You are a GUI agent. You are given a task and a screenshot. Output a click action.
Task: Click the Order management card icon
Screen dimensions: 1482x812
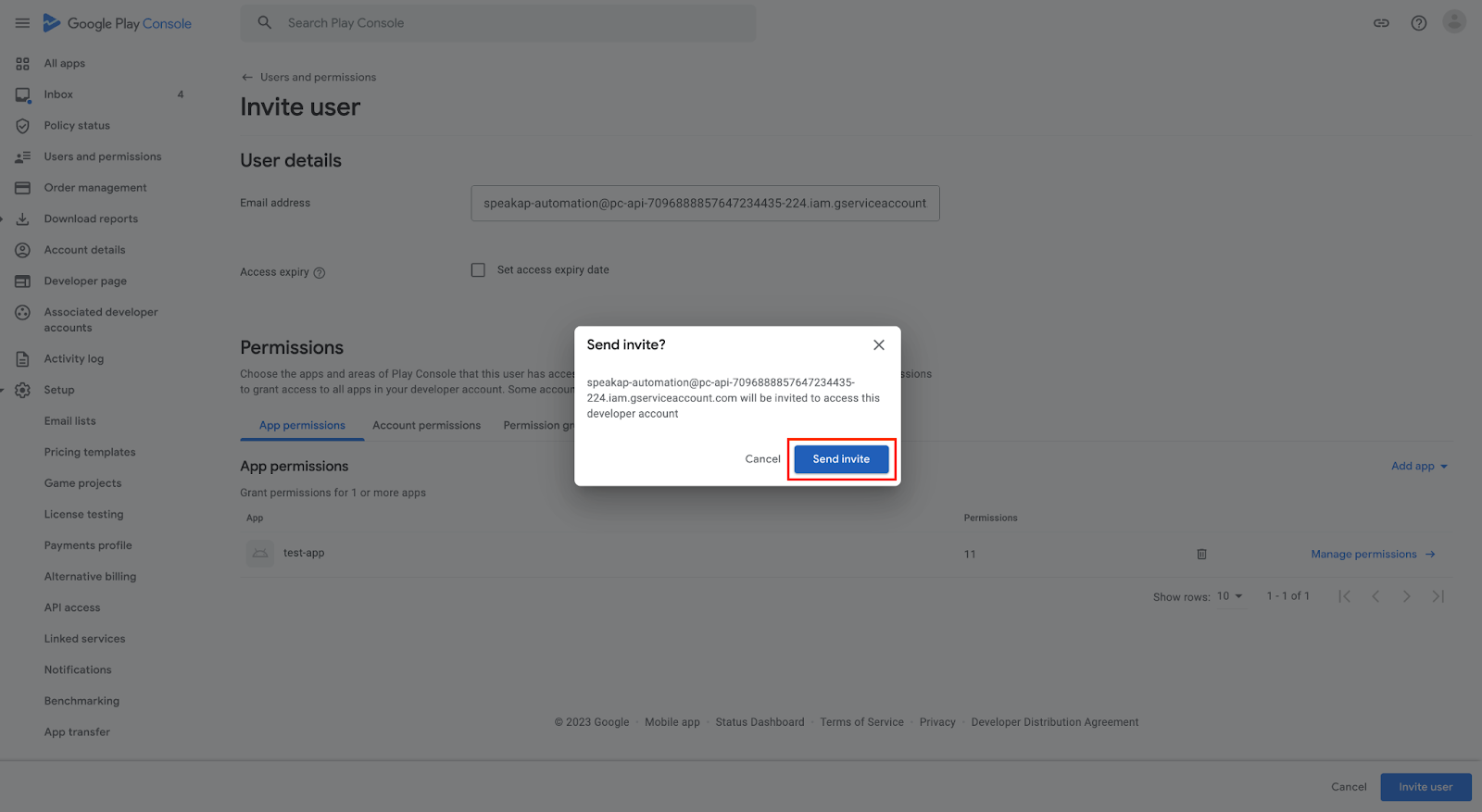(x=22, y=188)
